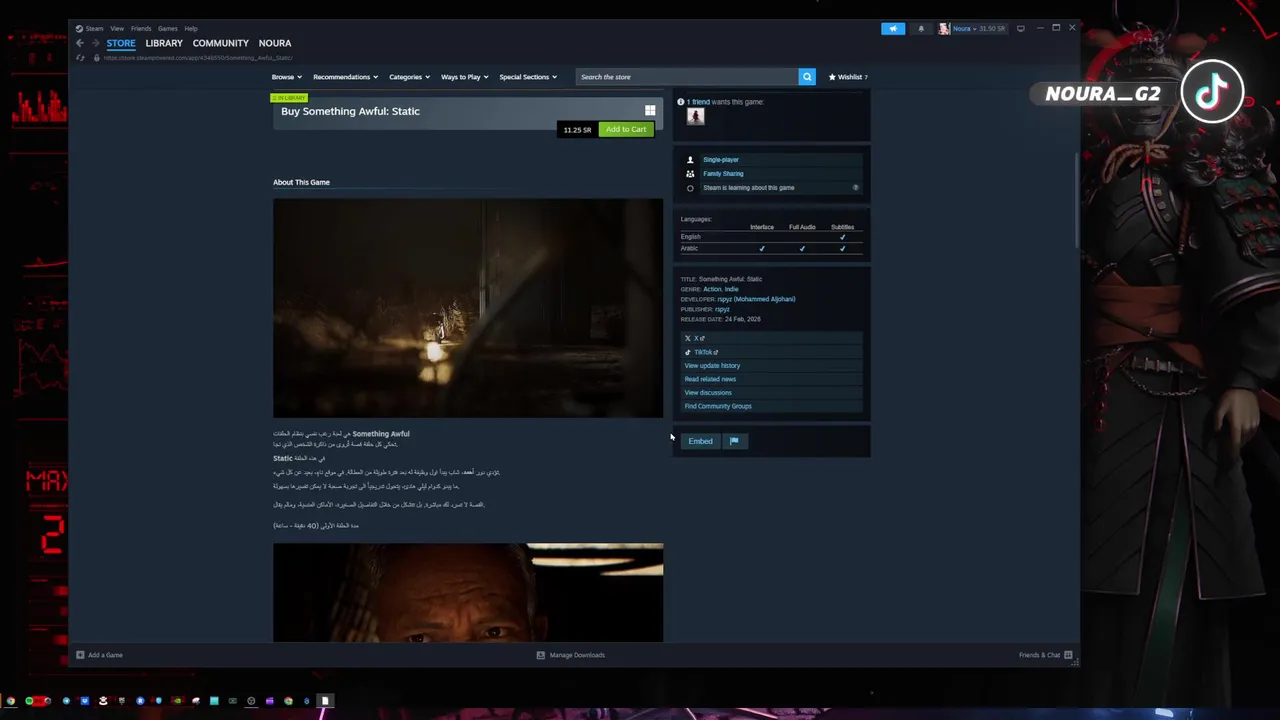This screenshot has height=720, width=1280.
Task: Open the View menu
Action: pyautogui.click(x=117, y=28)
